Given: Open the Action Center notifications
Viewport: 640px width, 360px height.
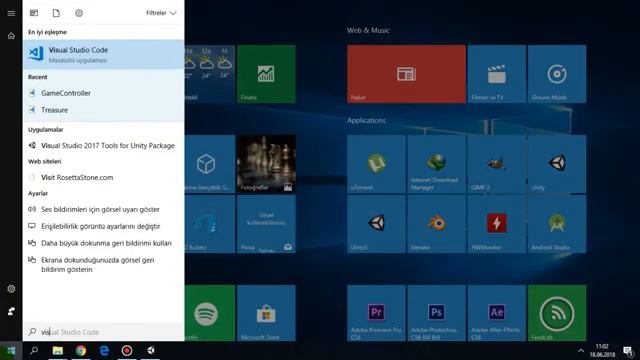Looking at the screenshot, I should click(x=628, y=351).
